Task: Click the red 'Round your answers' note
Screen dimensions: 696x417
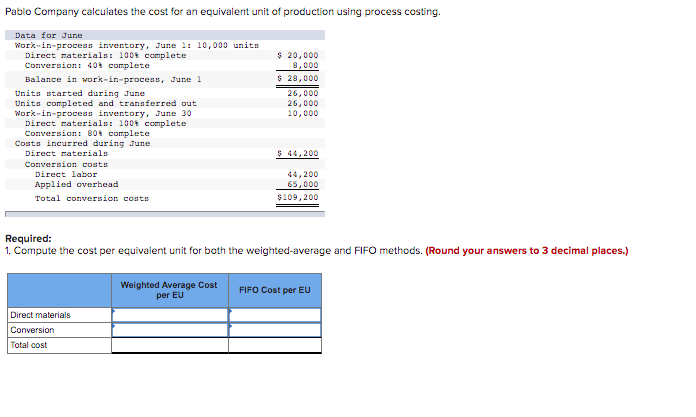Action: pyautogui.click(x=527, y=250)
